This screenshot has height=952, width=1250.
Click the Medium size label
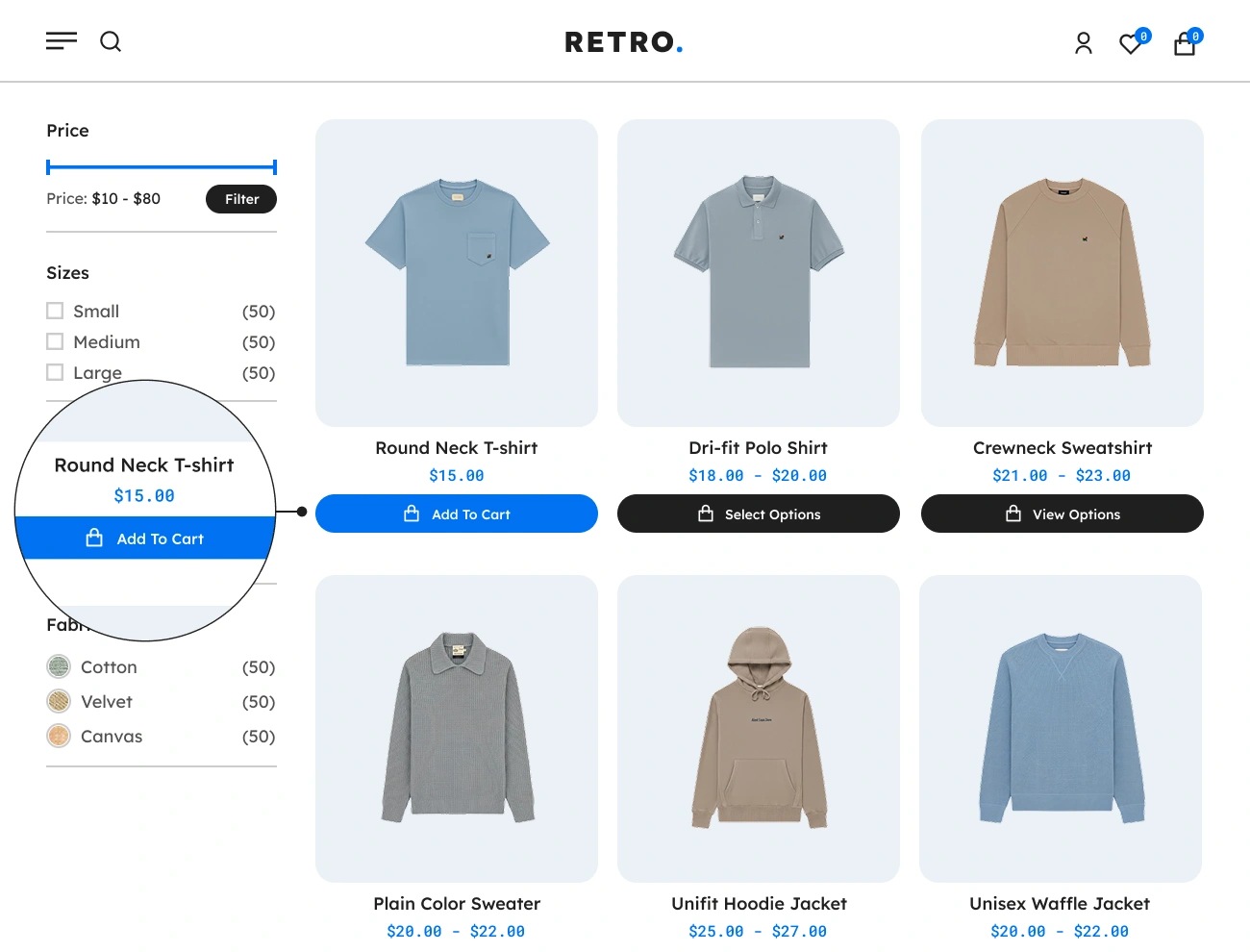click(x=107, y=342)
